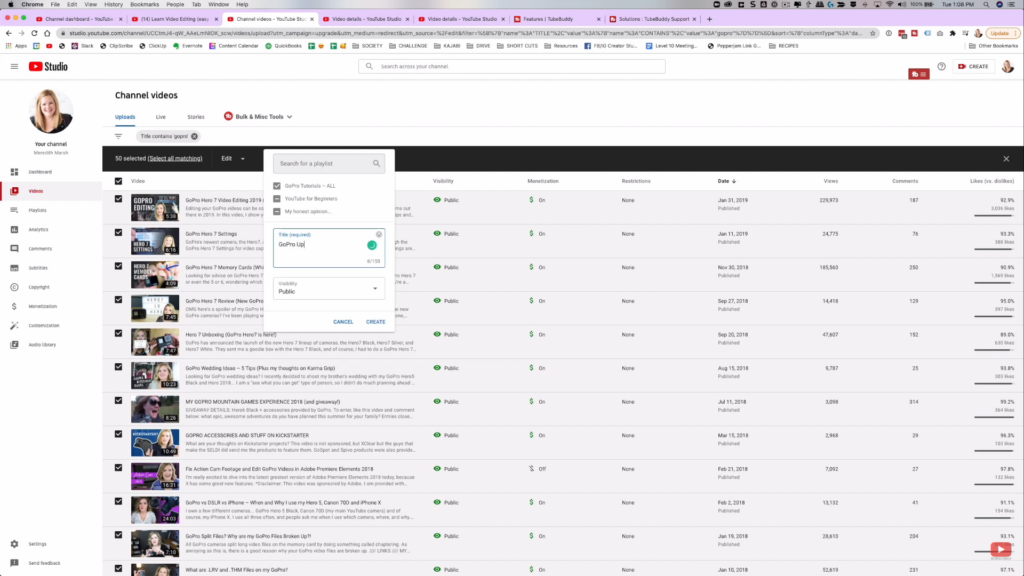Open the account avatar menu in Studio header
The image size is (1024, 576).
1007,67
